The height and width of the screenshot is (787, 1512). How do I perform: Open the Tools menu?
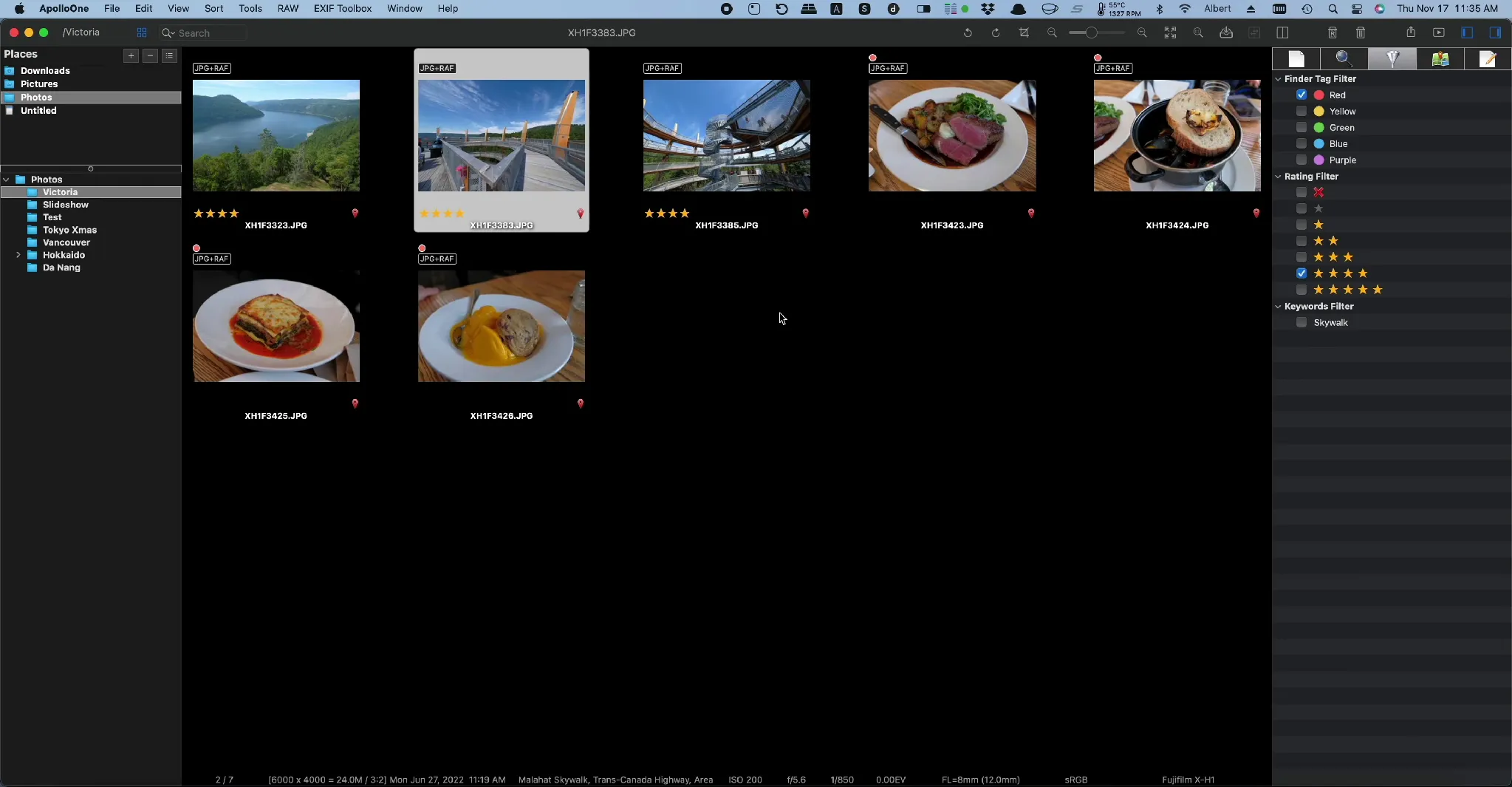click(250, 8)
